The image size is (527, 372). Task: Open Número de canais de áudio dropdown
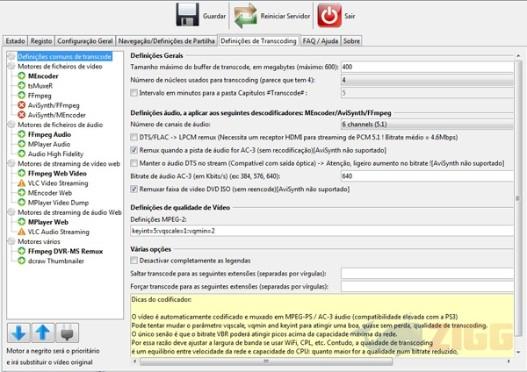pos(427,124)
